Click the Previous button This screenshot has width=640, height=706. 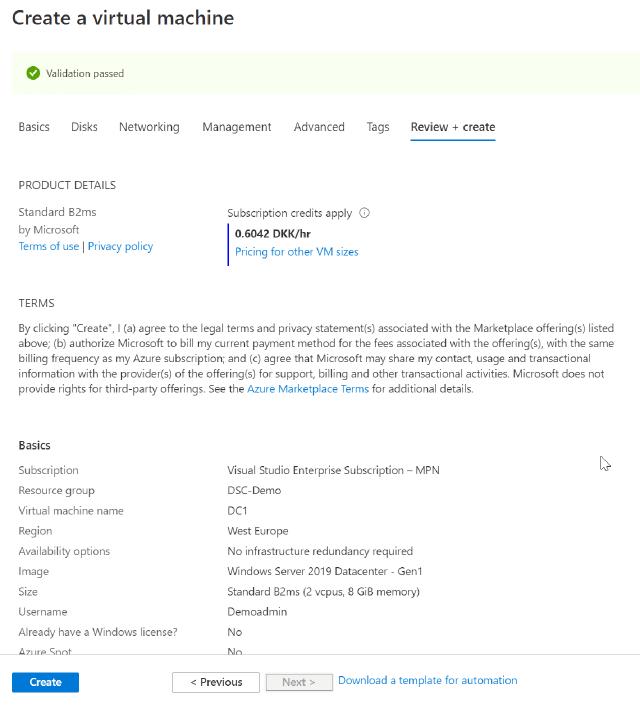click(215, 682)
